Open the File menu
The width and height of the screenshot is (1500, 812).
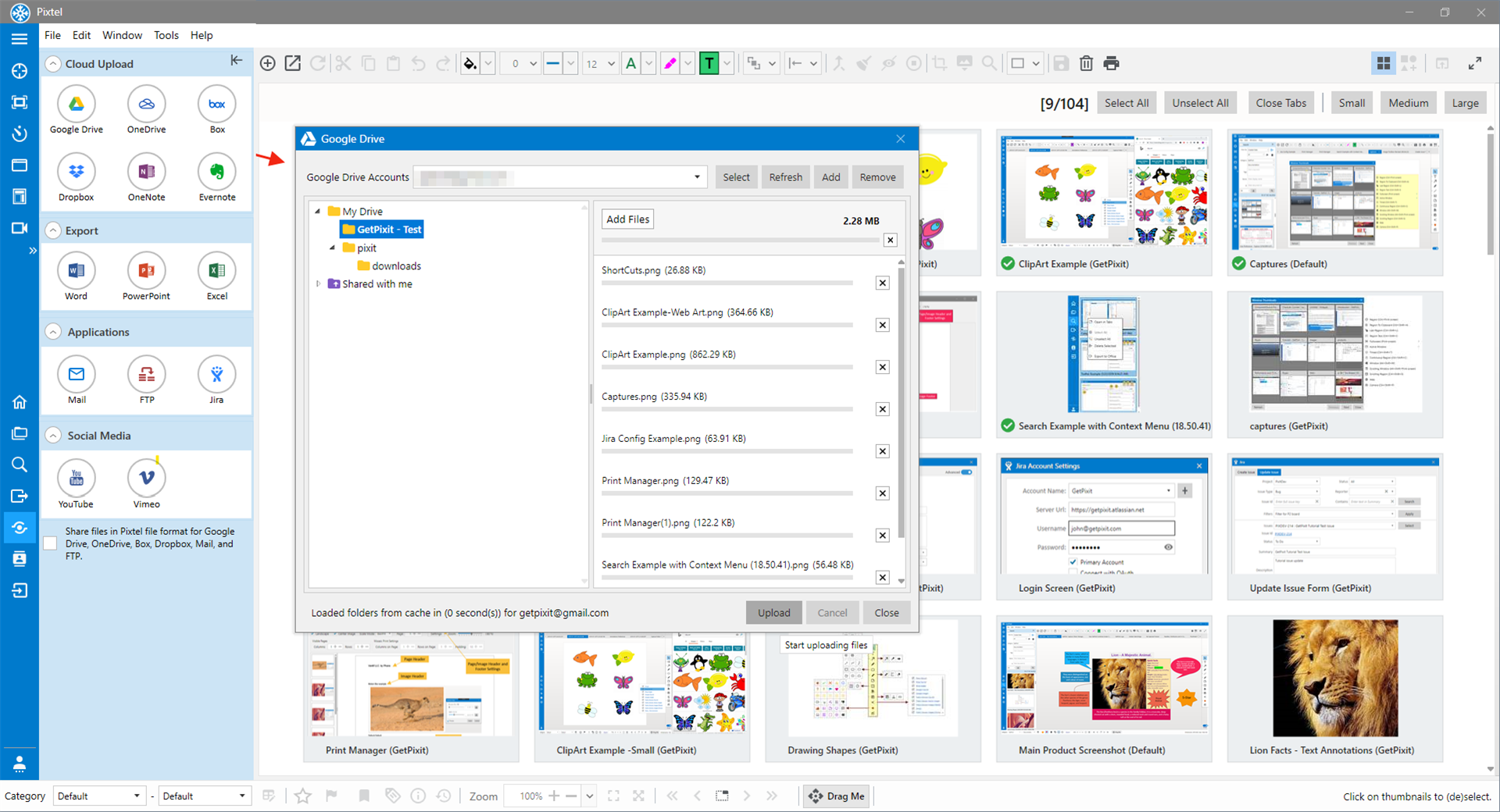coord(52,35)
